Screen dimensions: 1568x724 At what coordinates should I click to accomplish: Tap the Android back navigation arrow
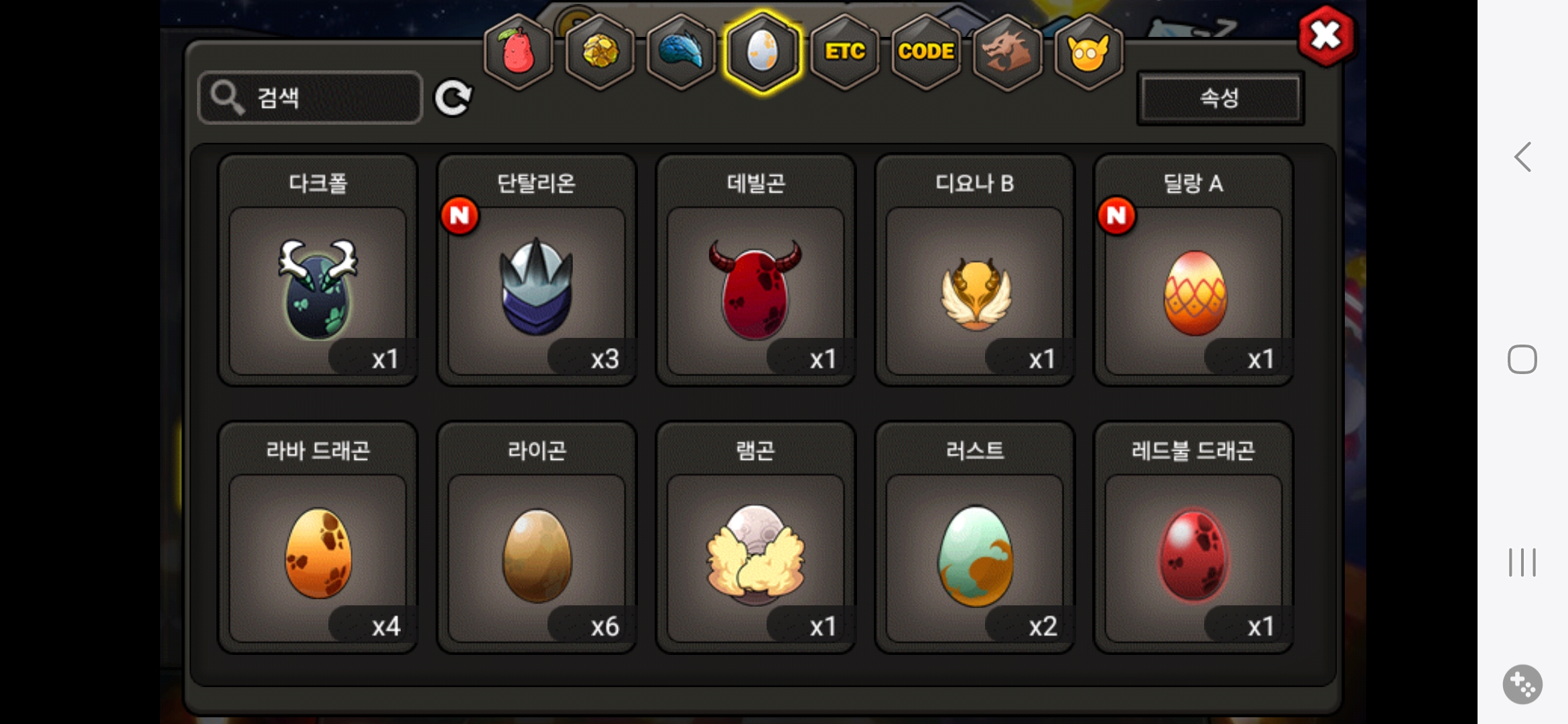click(x=1522, y=158)
